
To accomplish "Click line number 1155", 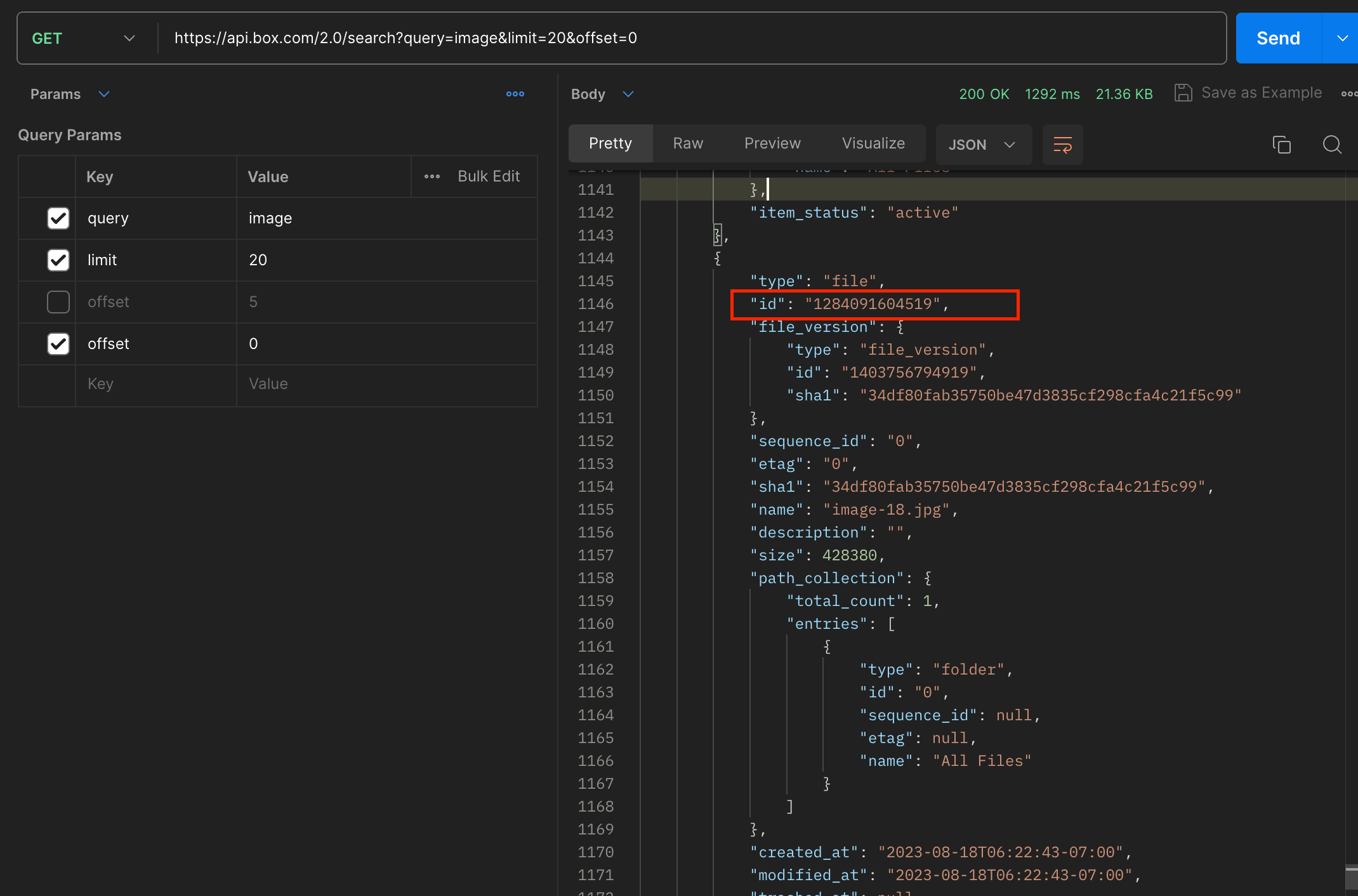I will [x=595, y=510].
